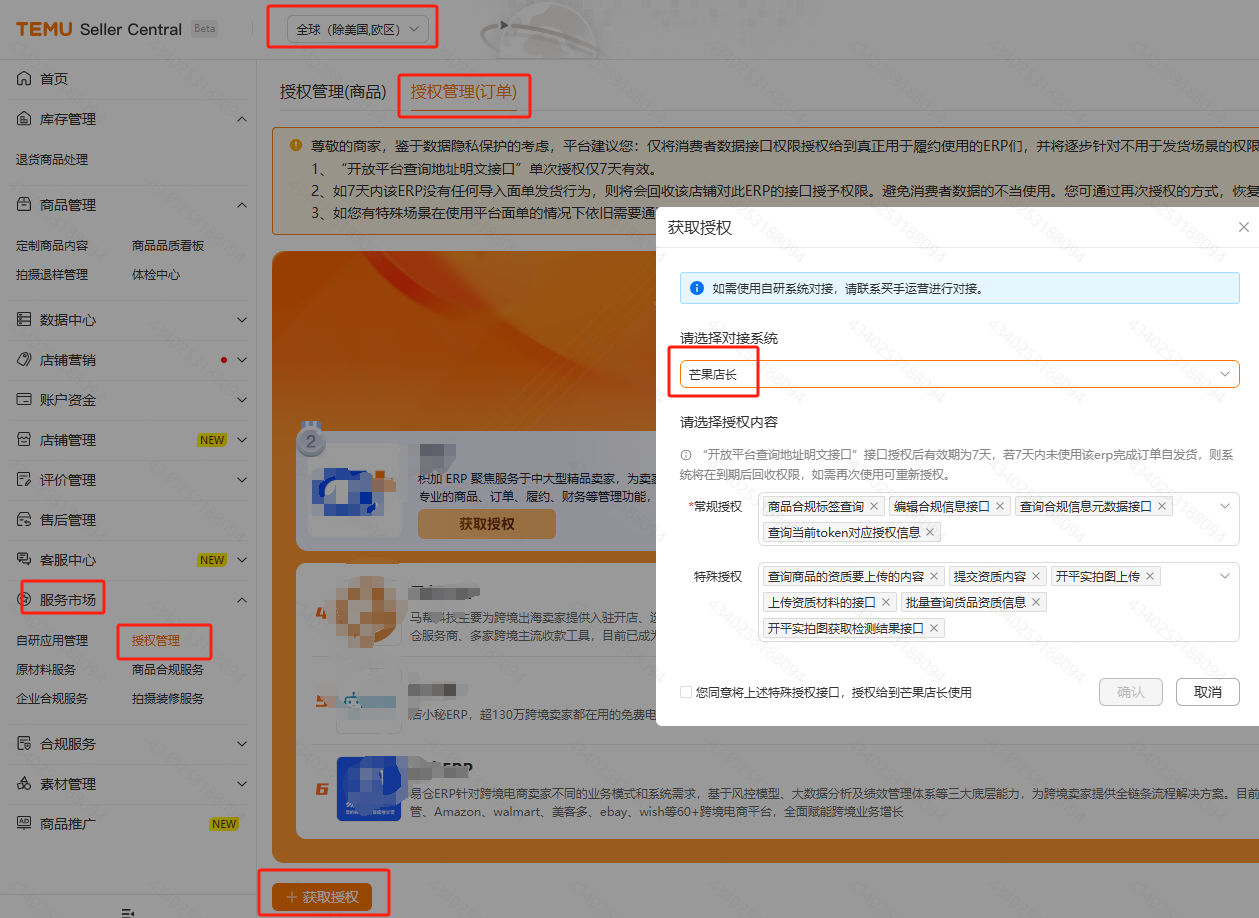Expand the 常规授权 multi-select dropdown arrow
Viewport: 1259px width, 918px height.
(x=1224, y=506)
